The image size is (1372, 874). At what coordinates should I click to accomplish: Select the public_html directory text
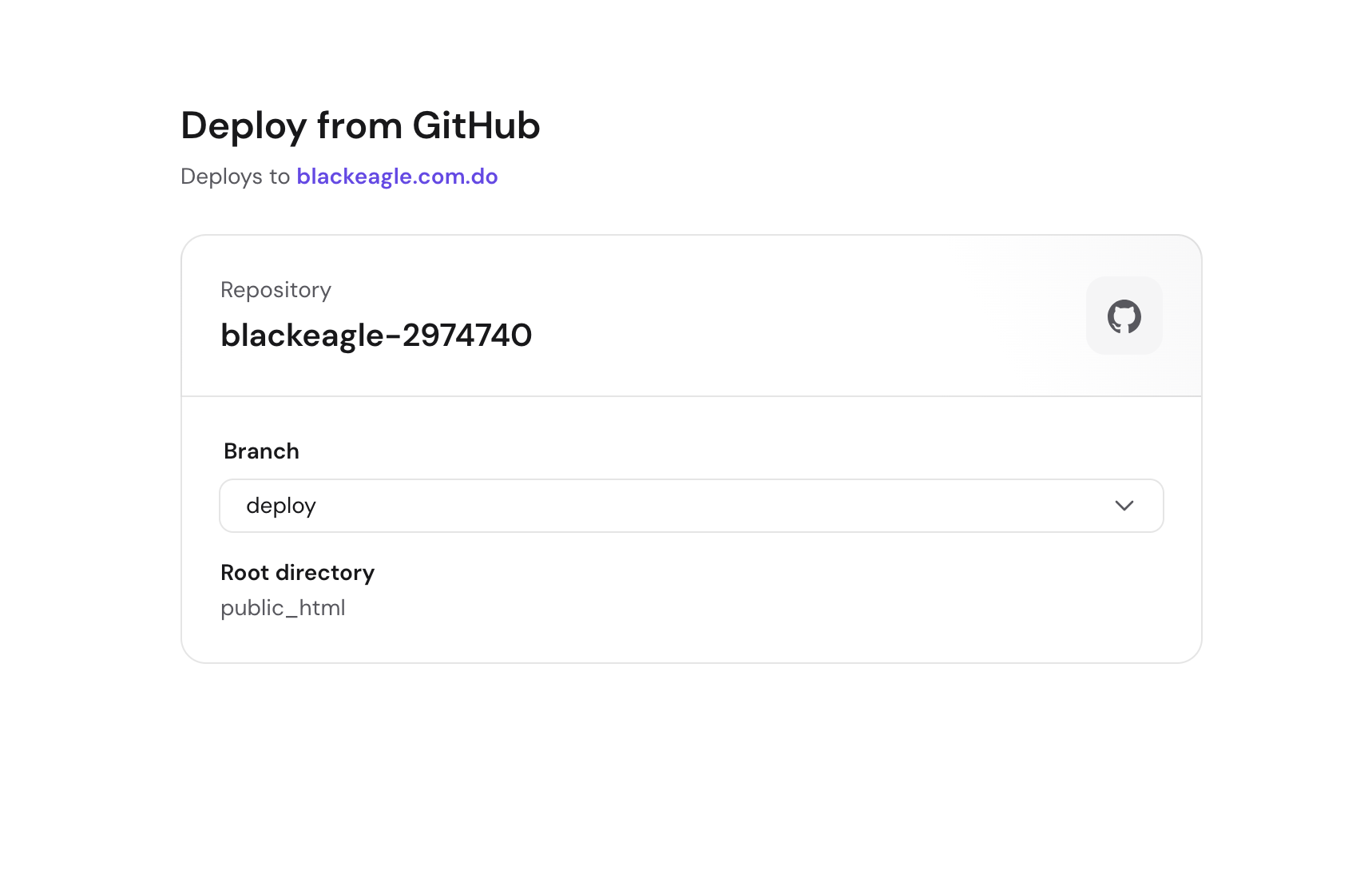point(283,608)
